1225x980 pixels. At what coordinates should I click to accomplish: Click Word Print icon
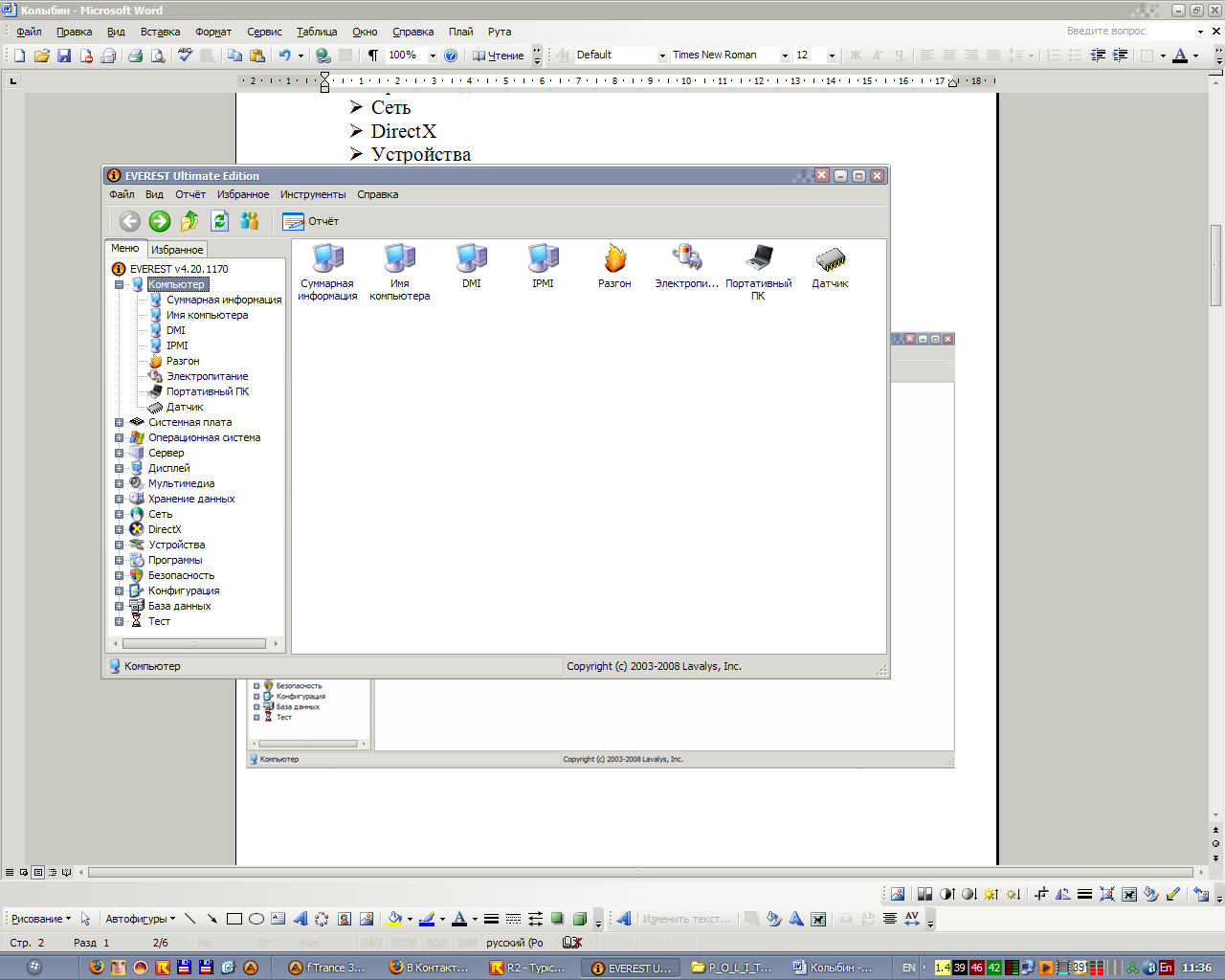coord(135,56)
